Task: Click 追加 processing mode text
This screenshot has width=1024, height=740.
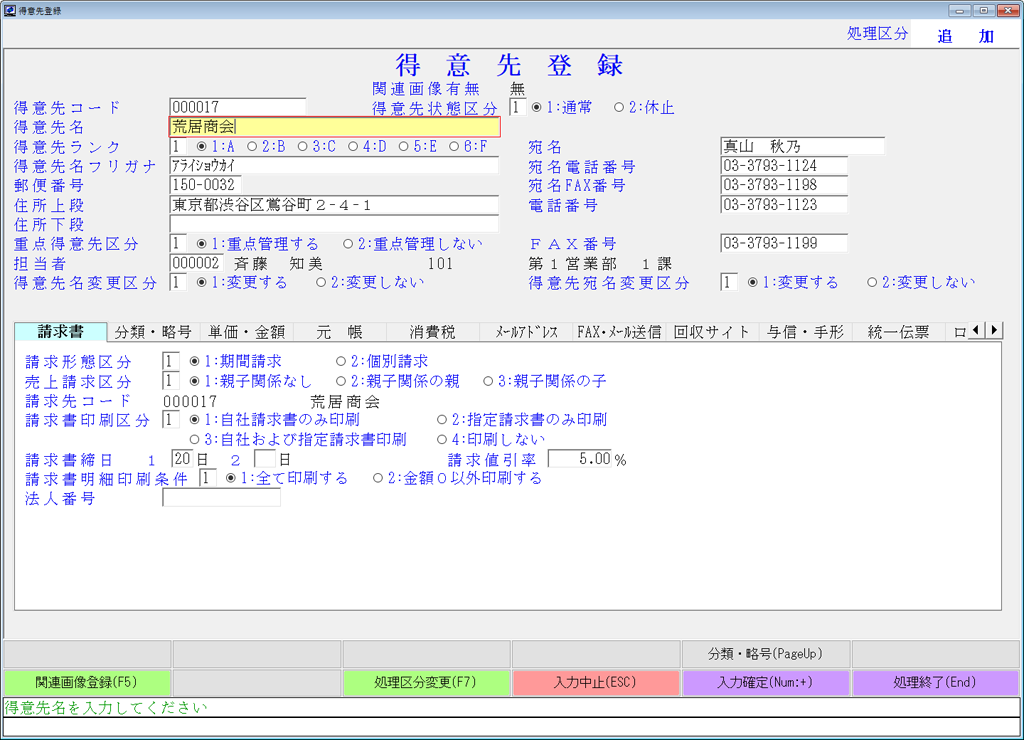Action: (966, 36)
